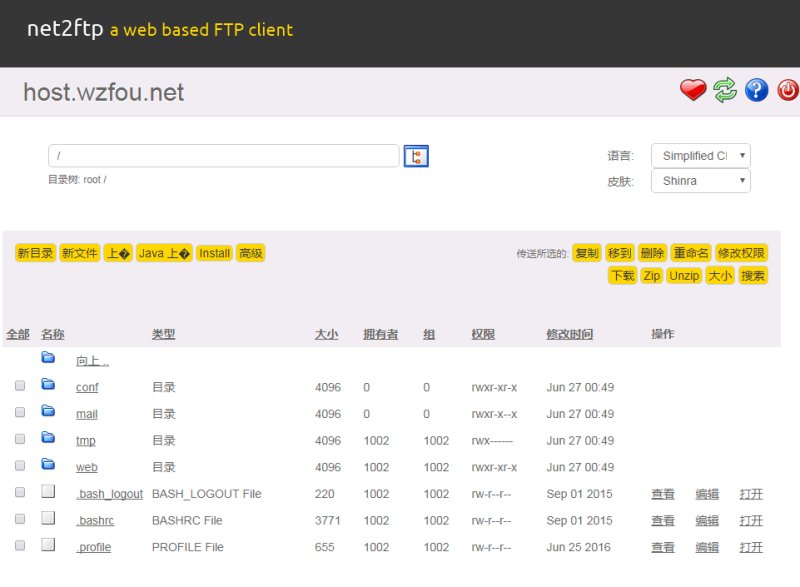This screenshot has width=800, height=587.
Task: Click the 下载 download button
Action: tap(622, 276)
